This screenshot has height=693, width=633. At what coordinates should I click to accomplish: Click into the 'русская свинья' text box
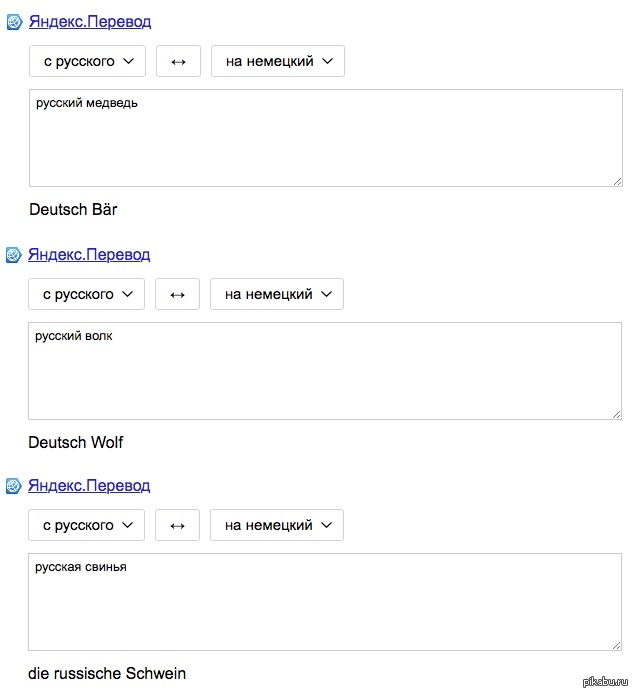pyautogui.click(x=324, y=602)
